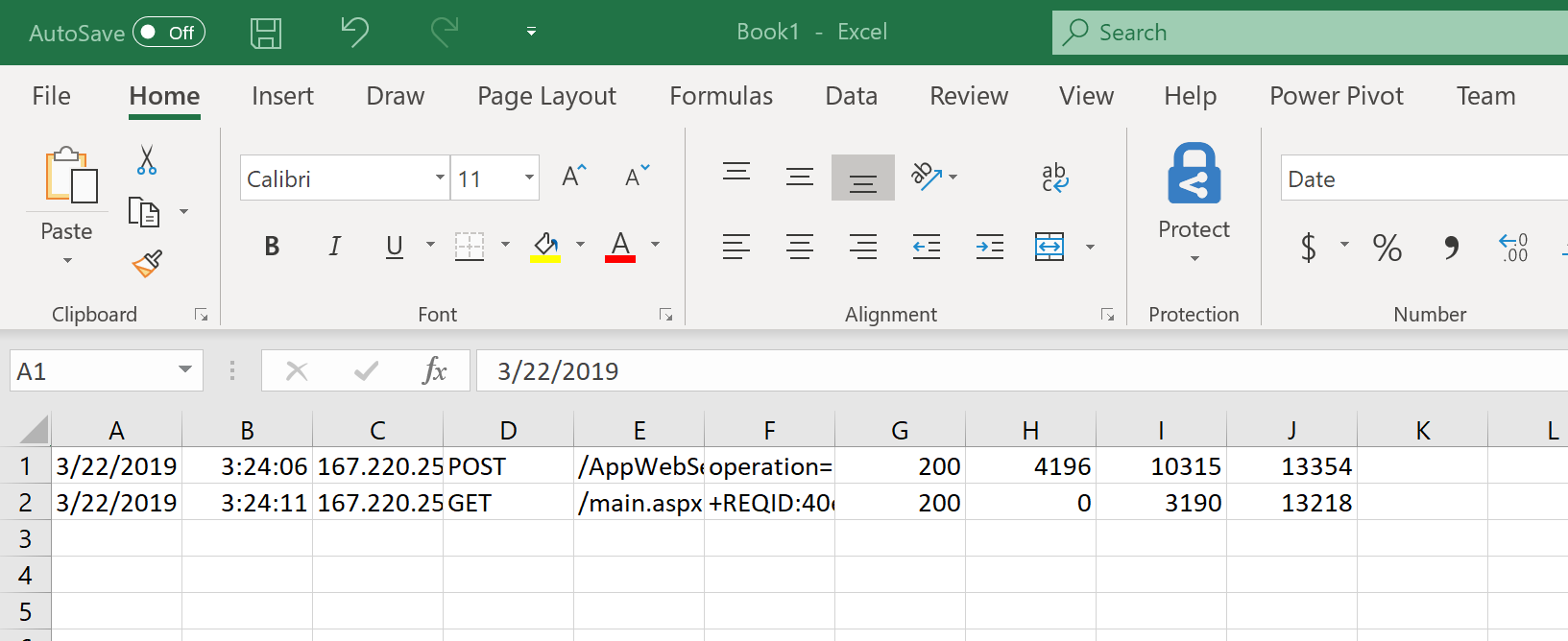Image resolution: width=1568 pixels, height=641 pixels.
Task: Click the Copy icon
Action: [144, 212]
